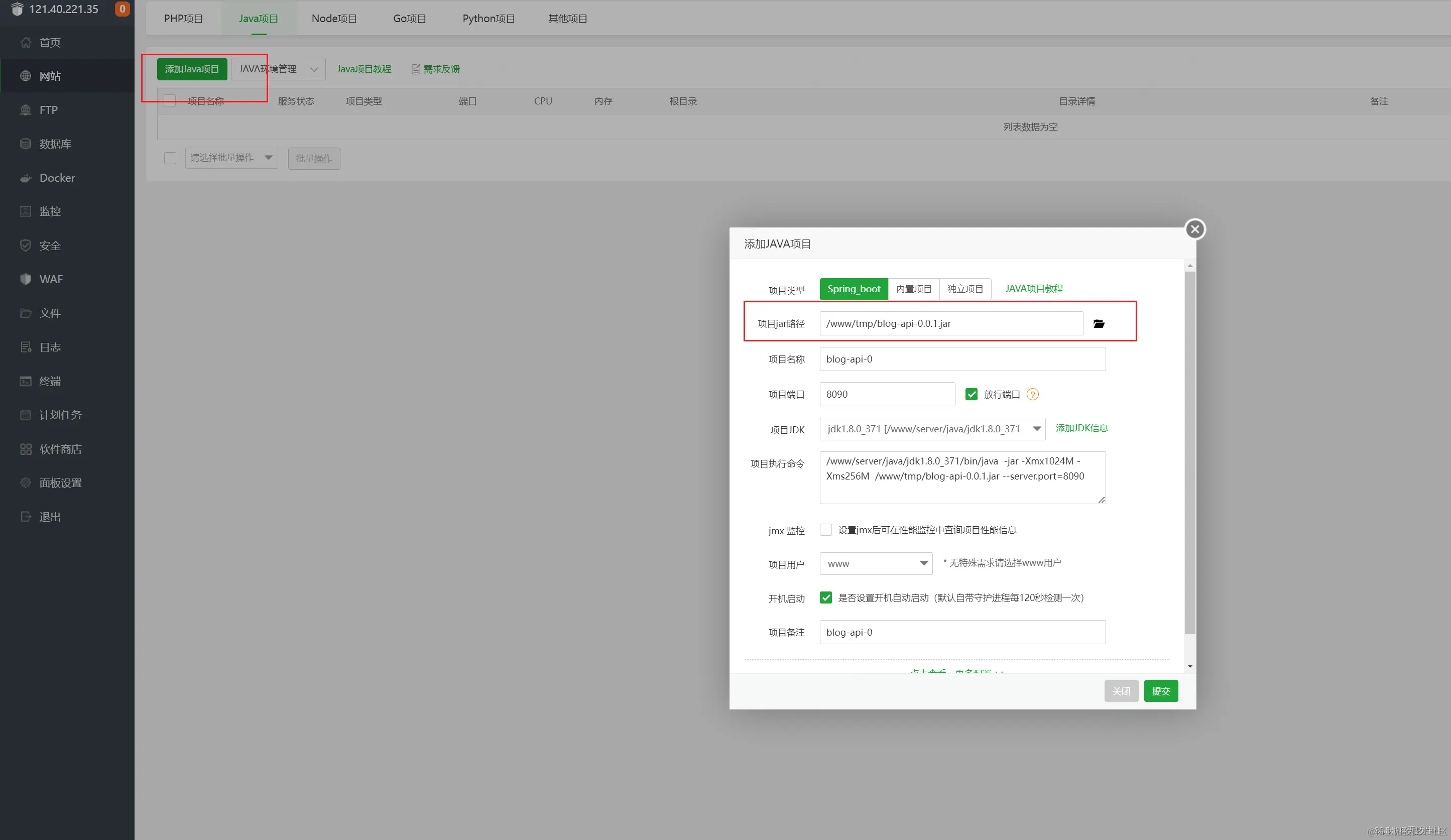Viewport: 1451px width, 840px height.
Task: Open the 添加JDK信息 link
Action: [x=1081, y=428]
